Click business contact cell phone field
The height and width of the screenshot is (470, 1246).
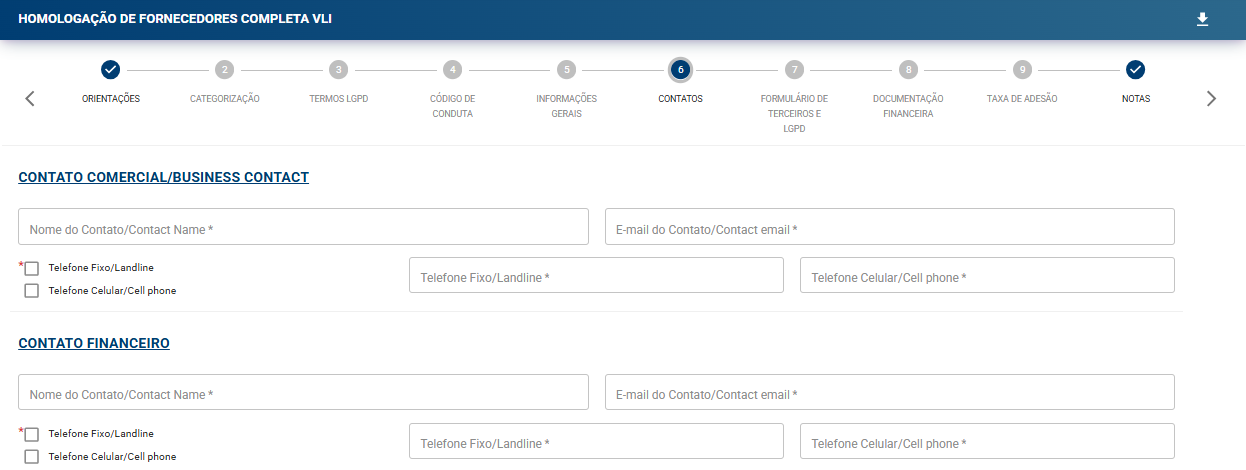pos(987,275)
